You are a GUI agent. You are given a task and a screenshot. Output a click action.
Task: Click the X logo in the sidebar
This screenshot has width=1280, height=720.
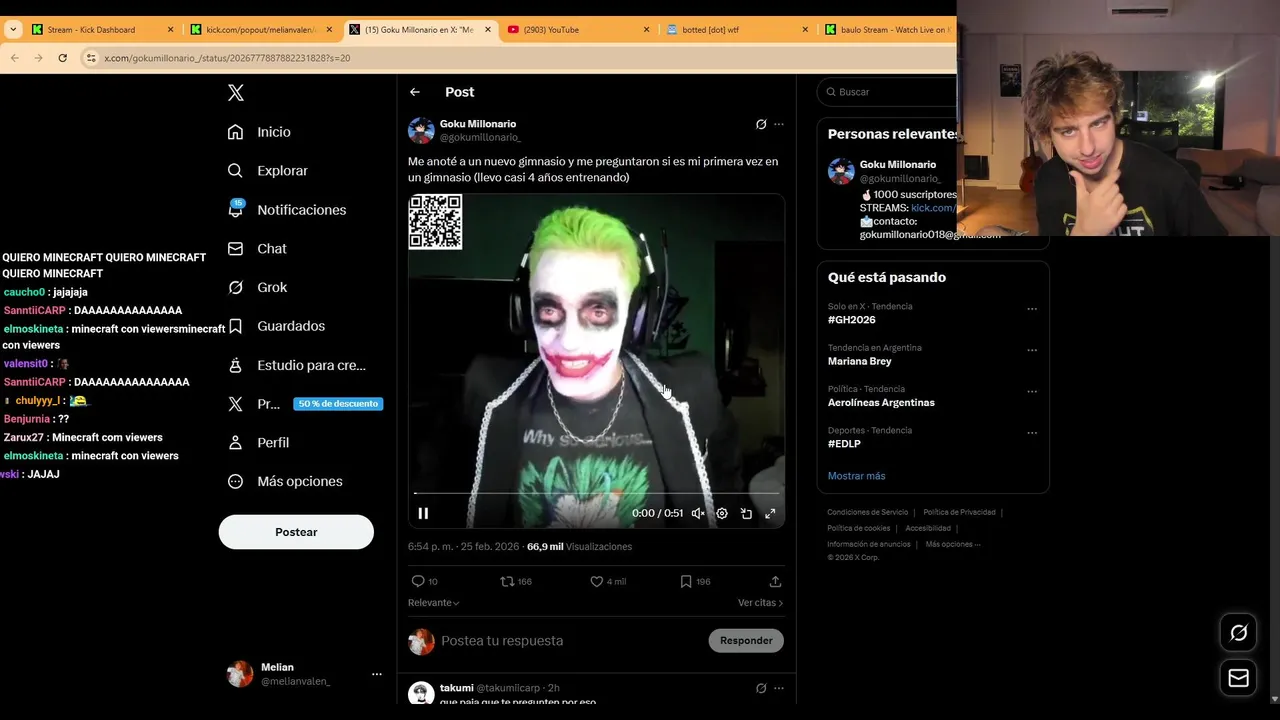(x=235, y=93)
